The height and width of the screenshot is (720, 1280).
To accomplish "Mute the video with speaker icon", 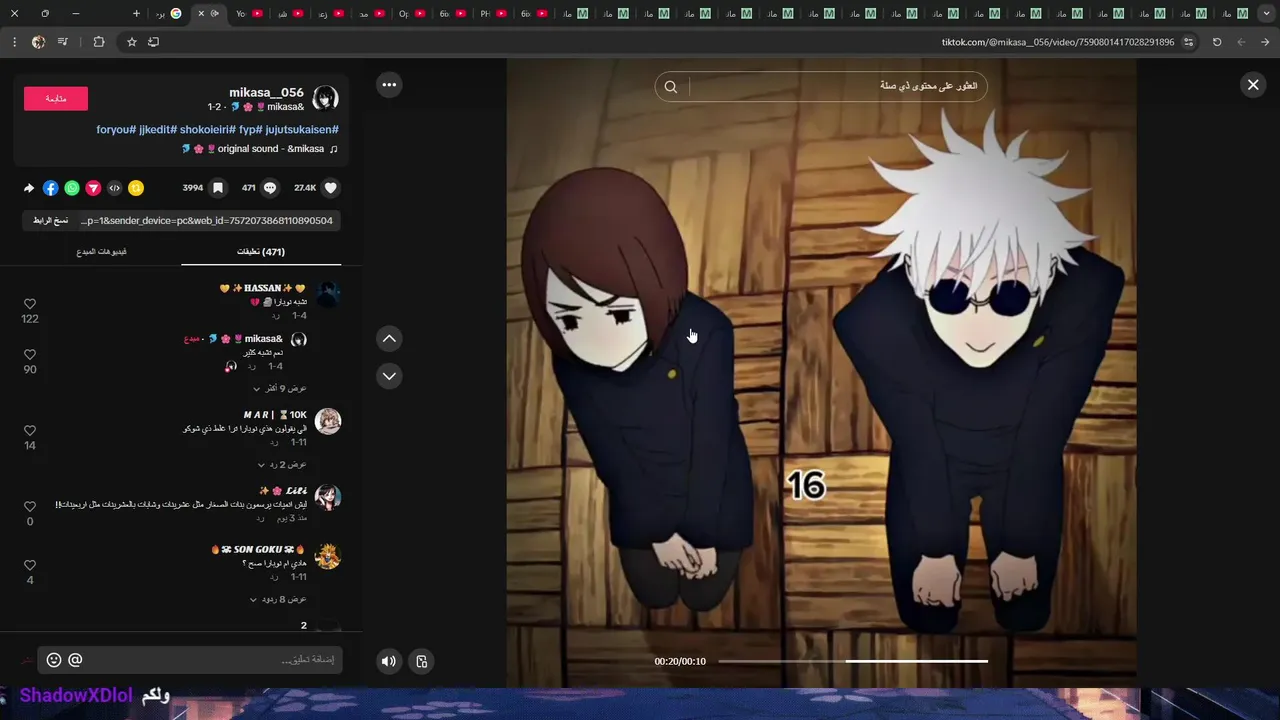I will tap(389, 661).
